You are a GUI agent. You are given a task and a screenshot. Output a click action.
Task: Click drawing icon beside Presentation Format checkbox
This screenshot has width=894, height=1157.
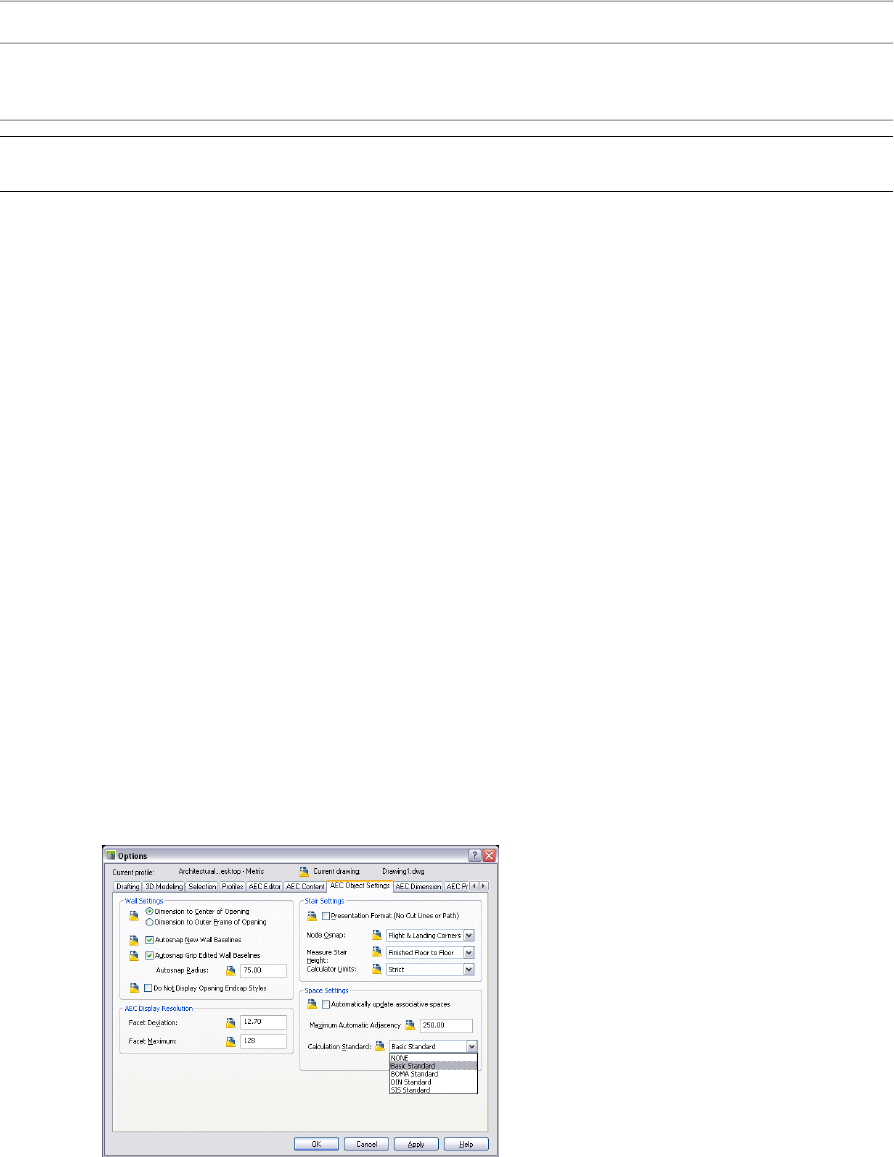click(312, 916)
